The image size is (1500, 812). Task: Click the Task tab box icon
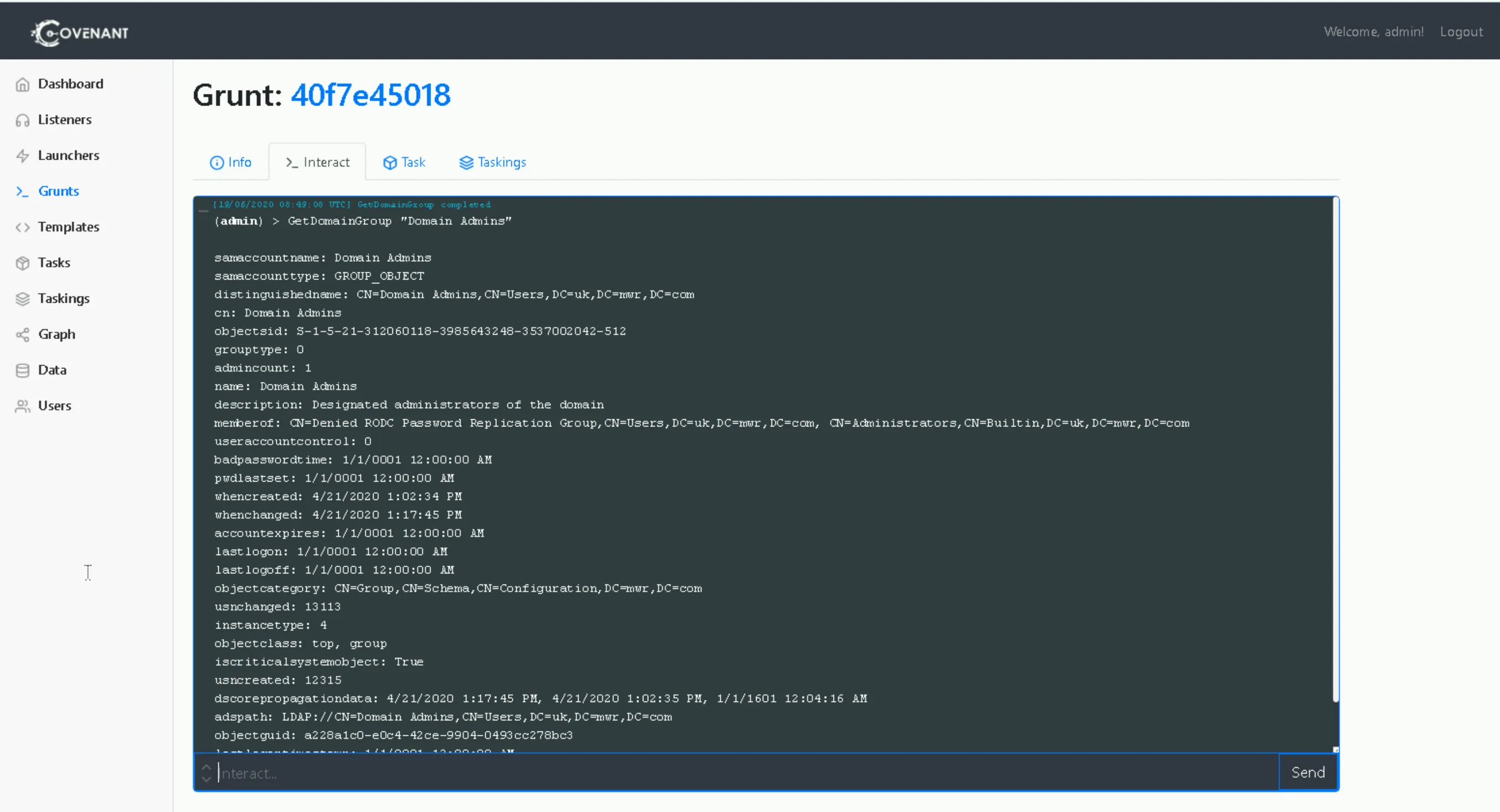coord(390,162)
